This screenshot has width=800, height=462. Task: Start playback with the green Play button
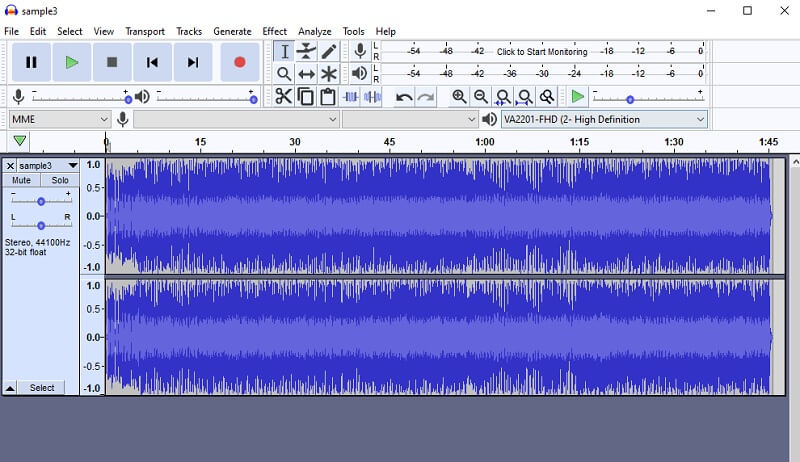tap(71, 62)
